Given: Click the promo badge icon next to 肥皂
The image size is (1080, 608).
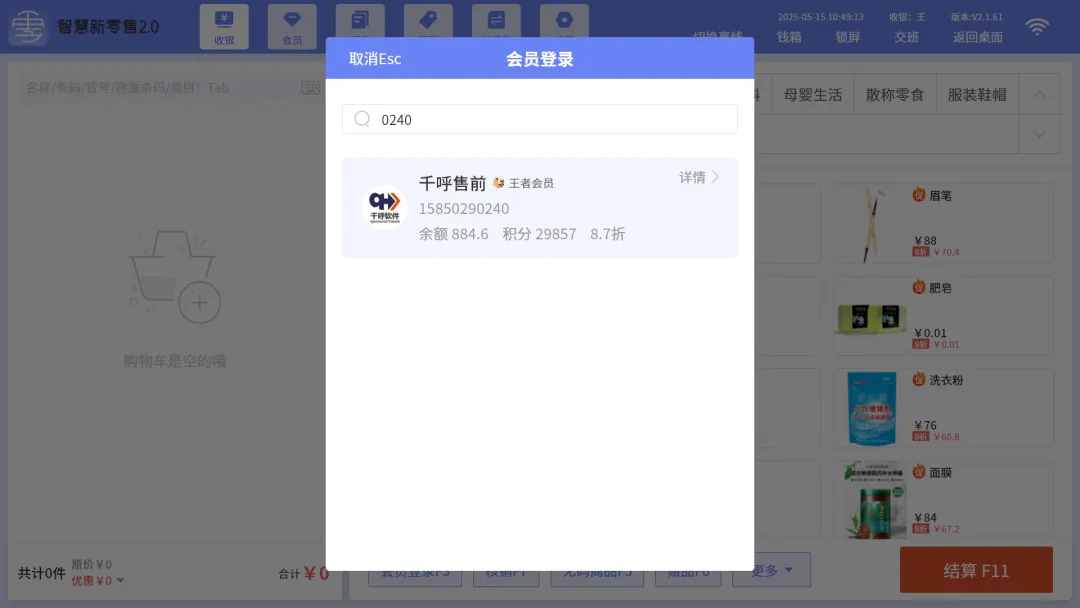Looking at the screenshot, I should click(x=919, y=287).
